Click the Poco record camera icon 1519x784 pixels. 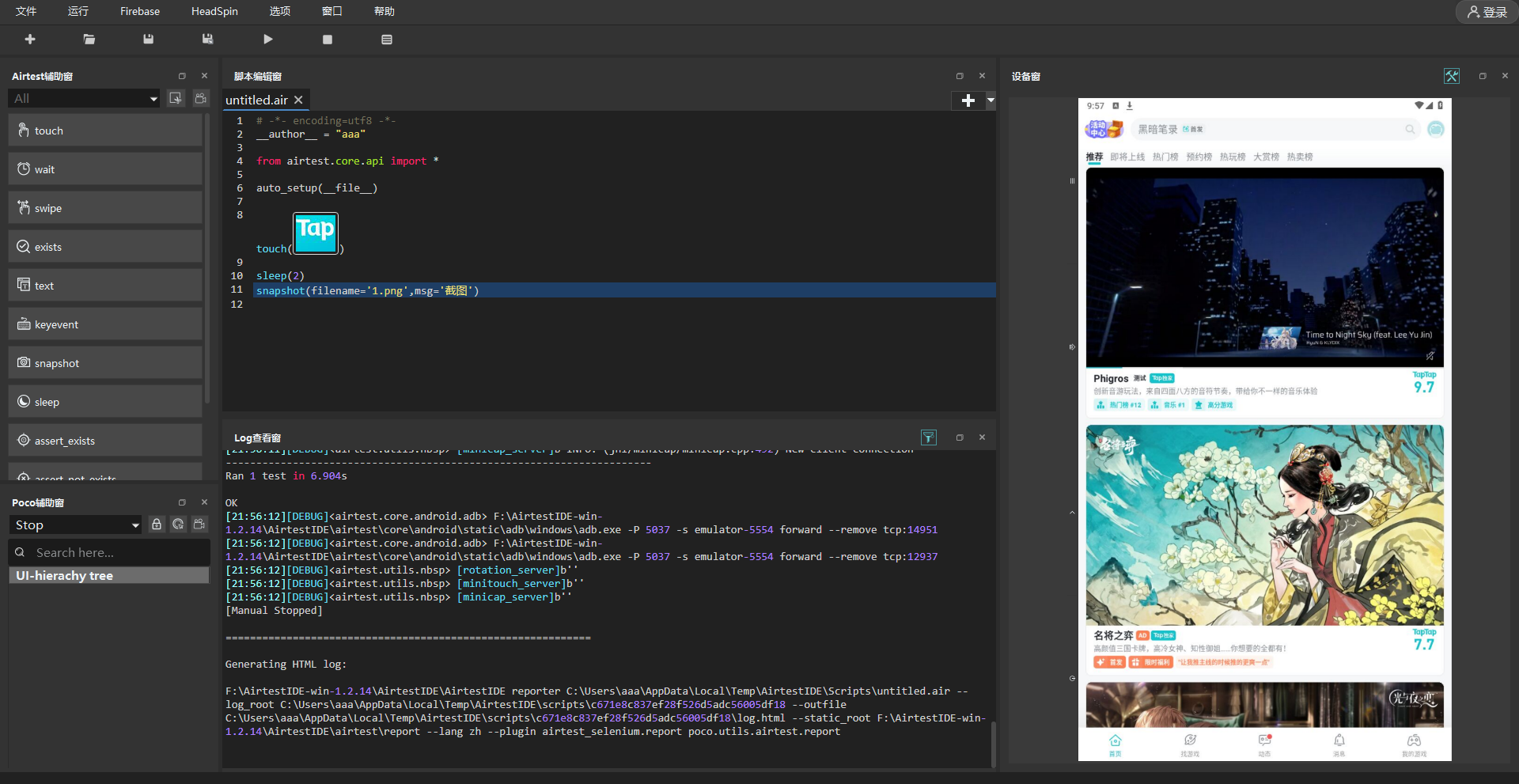point(199,525)
